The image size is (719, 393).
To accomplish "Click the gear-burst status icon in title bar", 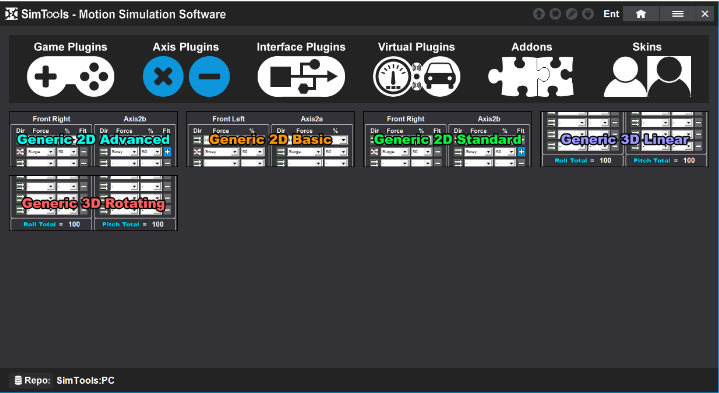I will pos(555,14).
